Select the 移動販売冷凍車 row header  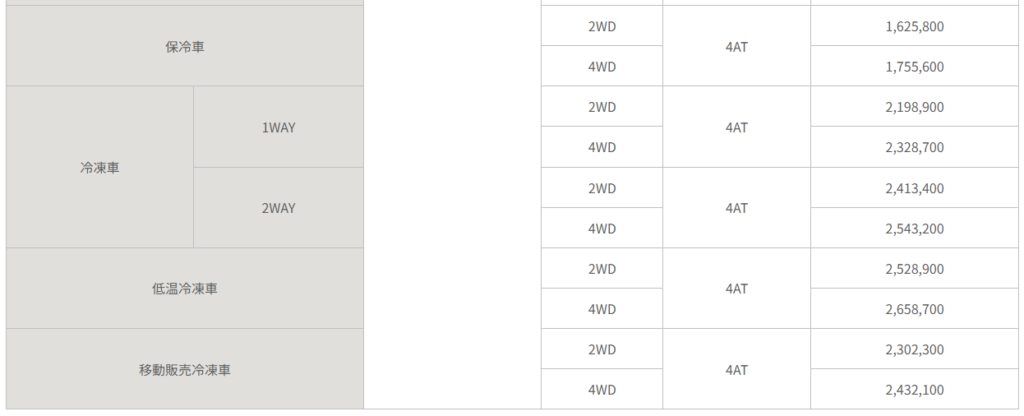coord(185,370)
